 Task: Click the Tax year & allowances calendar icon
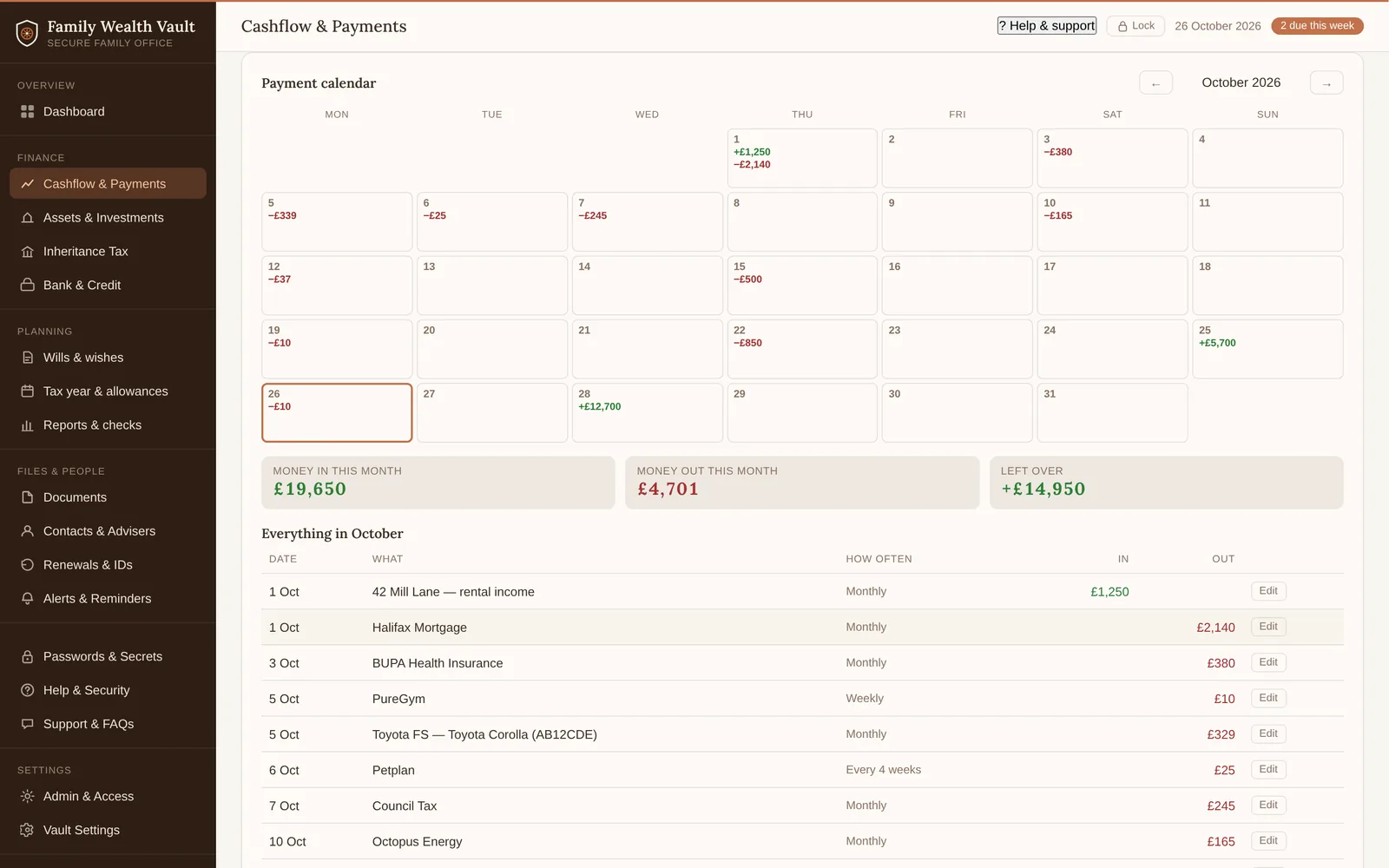point(27,391)
